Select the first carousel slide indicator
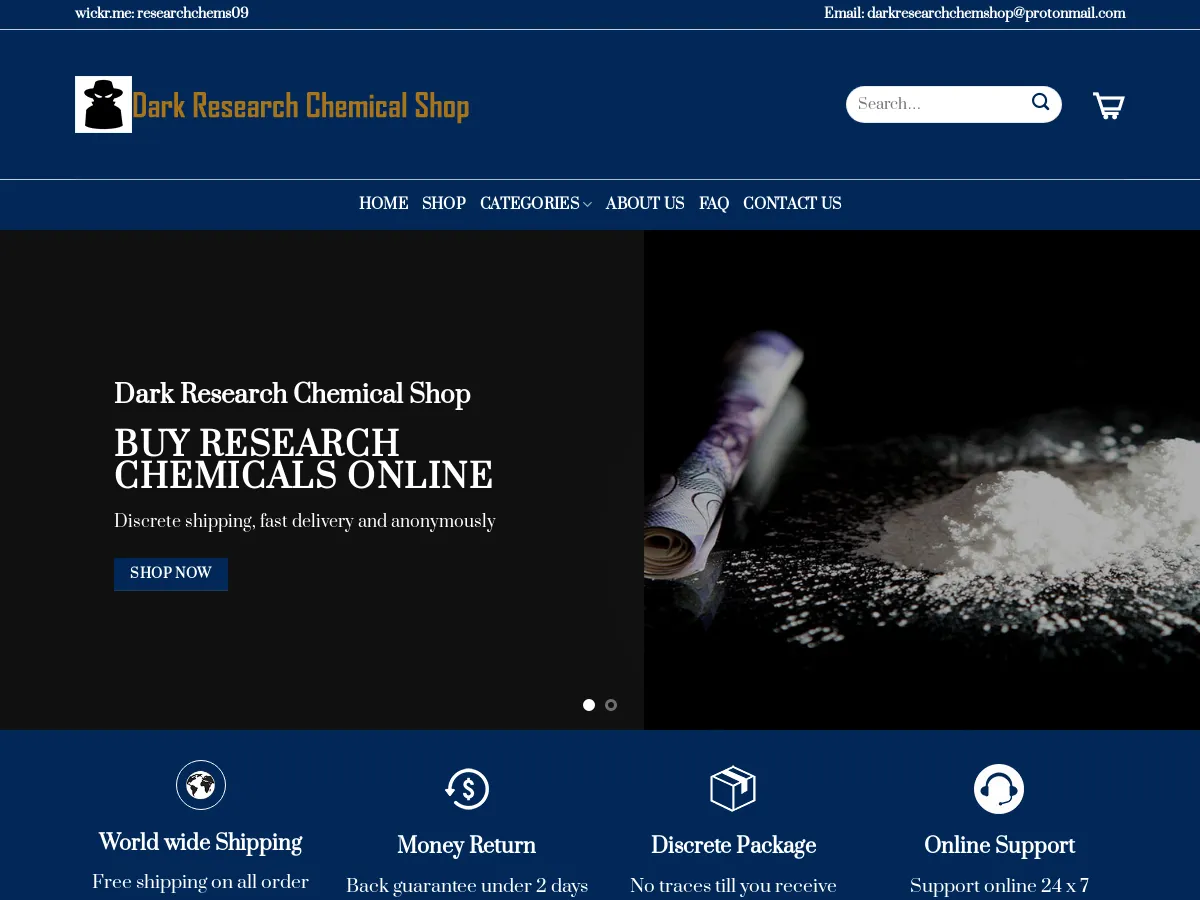Image resolution: width=1200 pixels, height=900 pixels. 589,704
